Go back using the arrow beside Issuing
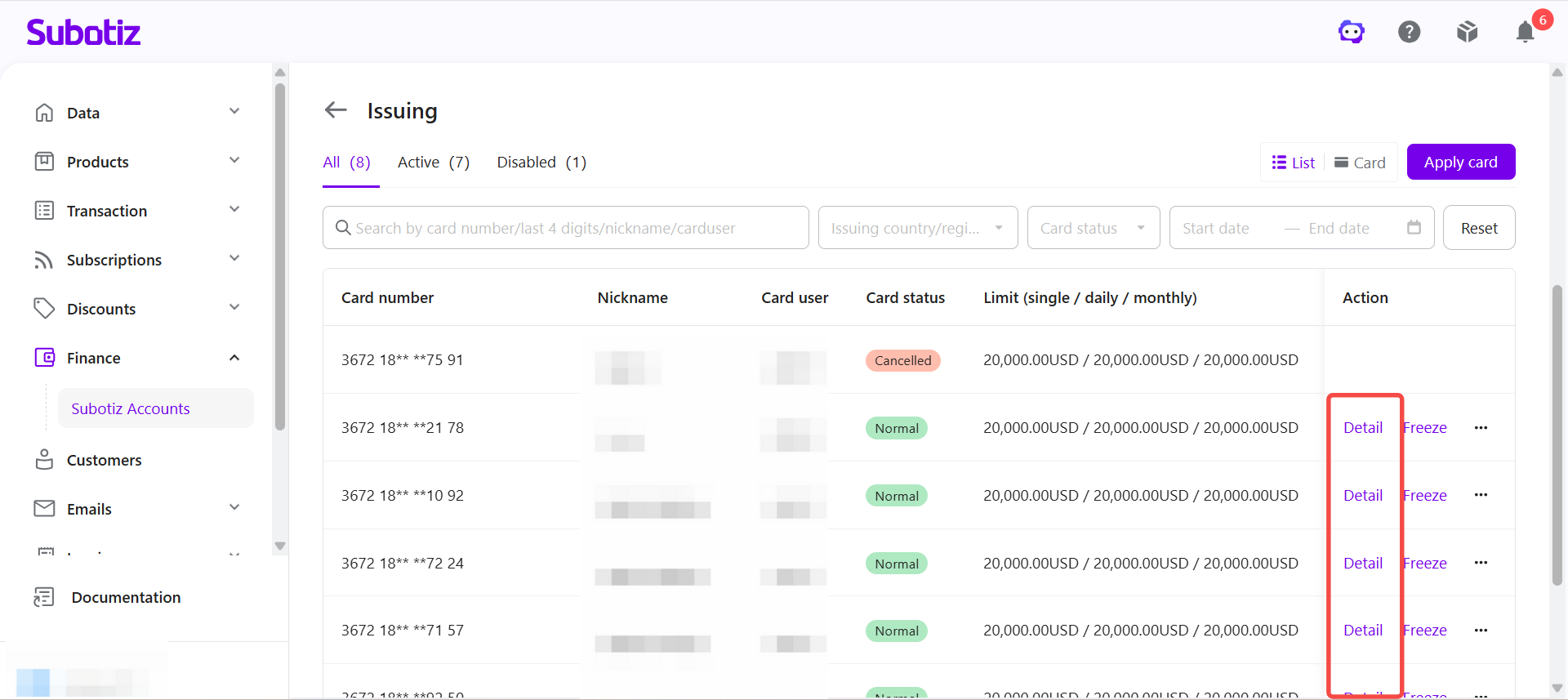This screenshot has height=700, width=1568. 336,109
